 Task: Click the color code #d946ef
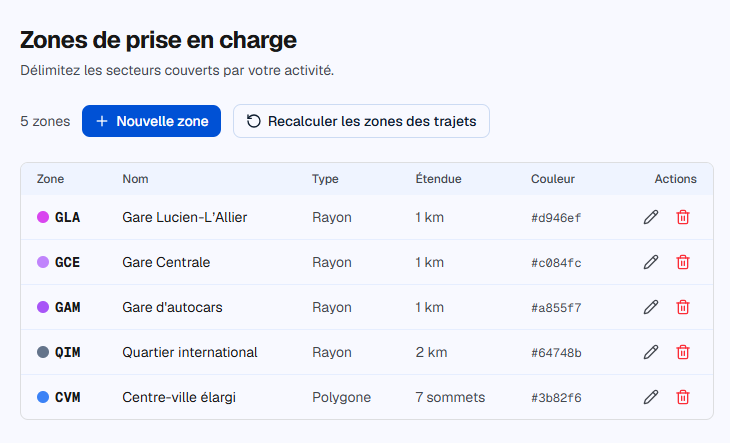(556, 218)
